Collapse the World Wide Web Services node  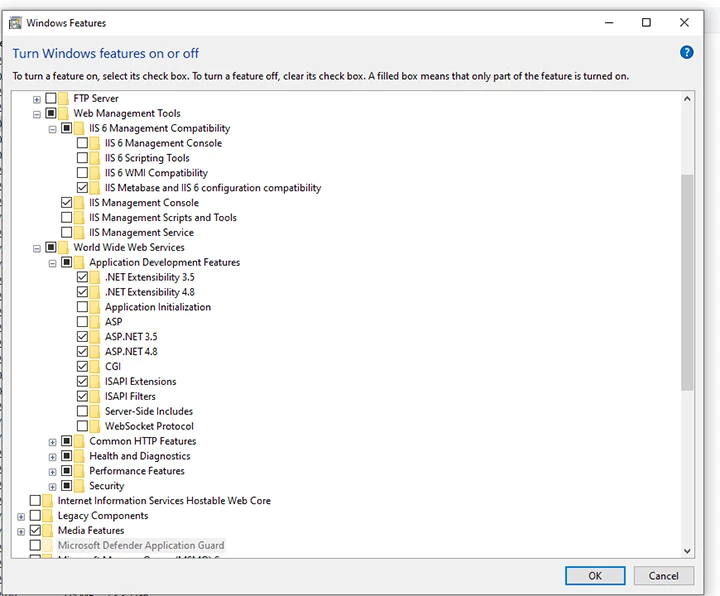[37, 248]
